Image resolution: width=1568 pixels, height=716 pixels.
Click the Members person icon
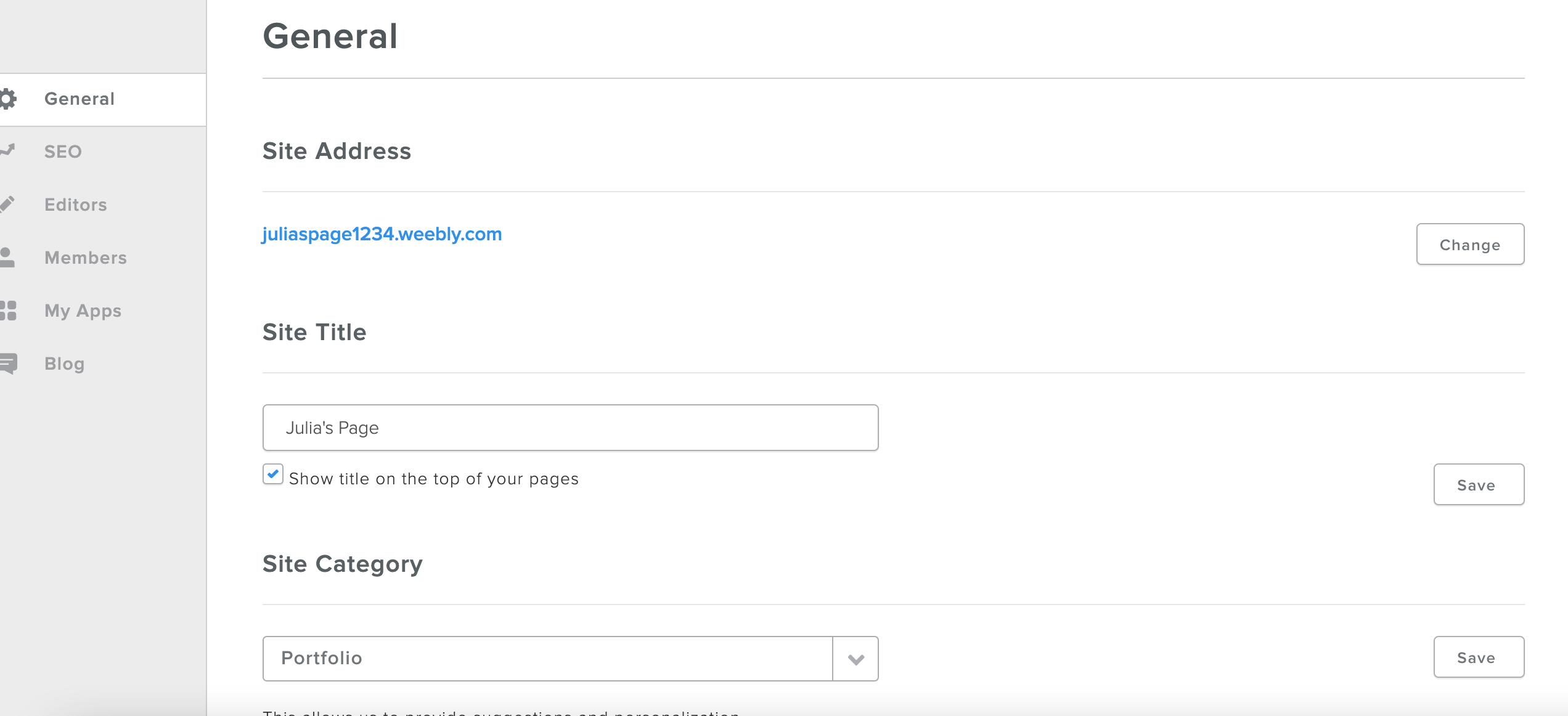coord(7,257)
